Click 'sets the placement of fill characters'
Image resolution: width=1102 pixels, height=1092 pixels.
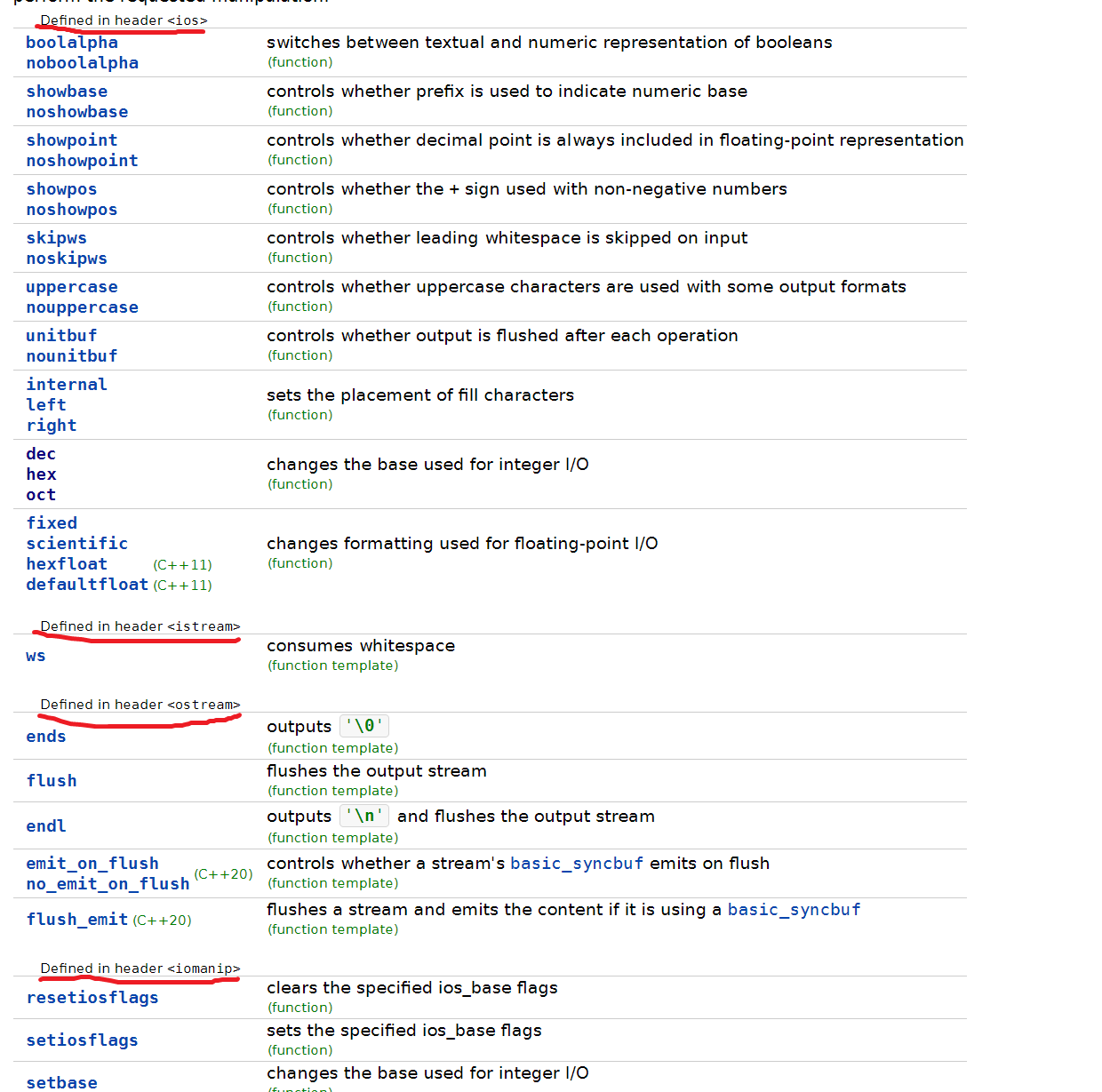(x=420, y=395)
